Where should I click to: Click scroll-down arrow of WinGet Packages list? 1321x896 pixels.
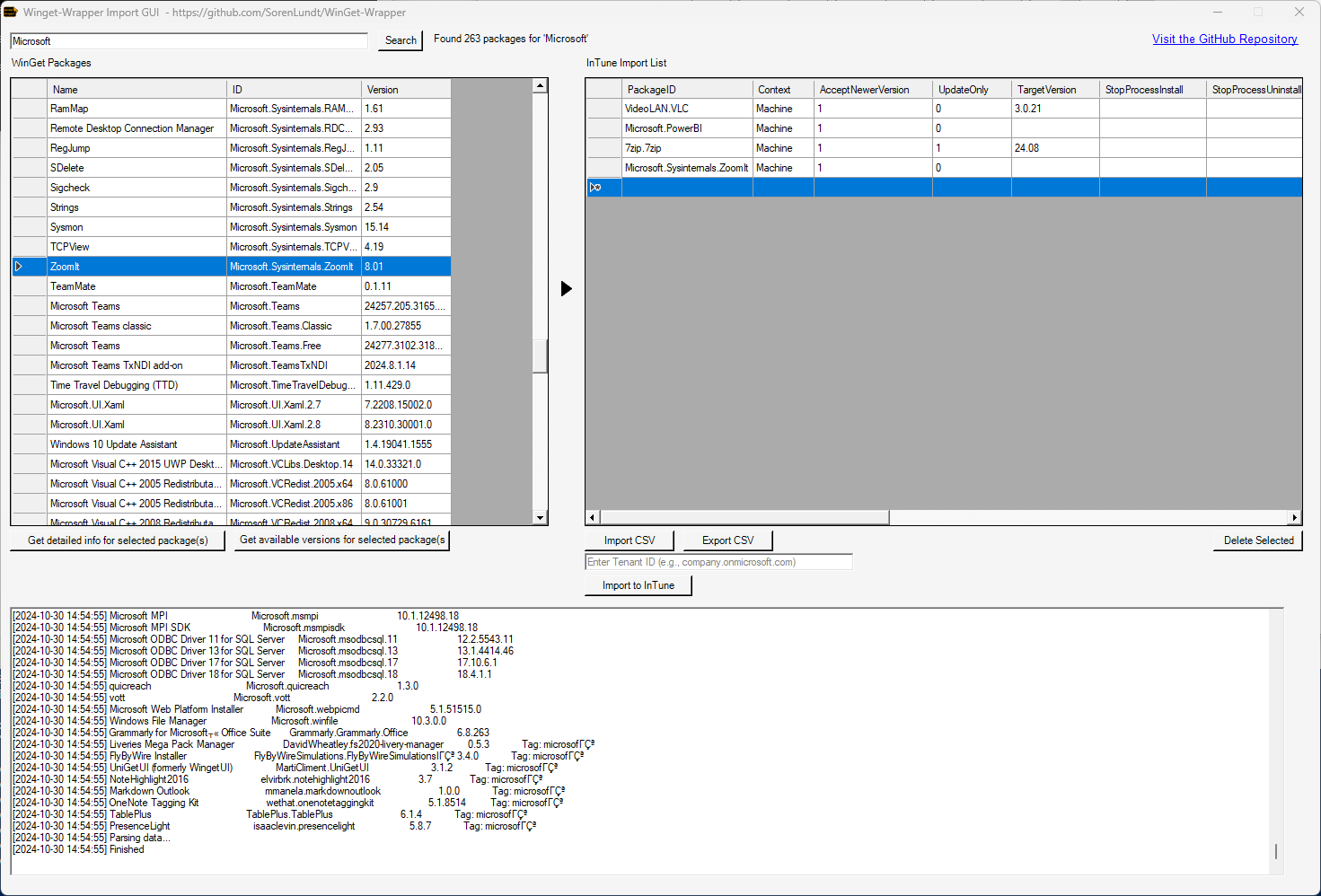[x=540, y=517]
